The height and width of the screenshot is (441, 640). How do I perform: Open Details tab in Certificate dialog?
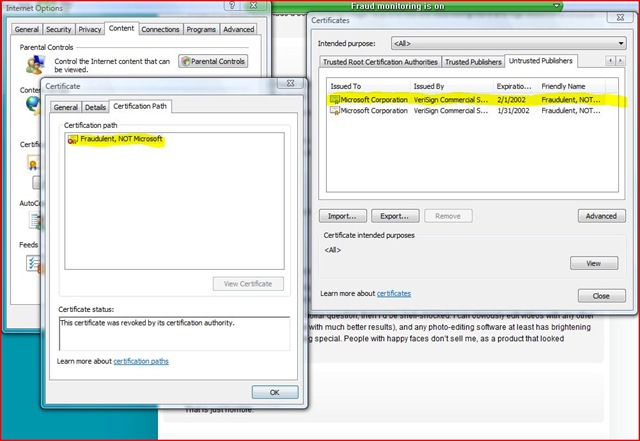[x=95, y=107]
